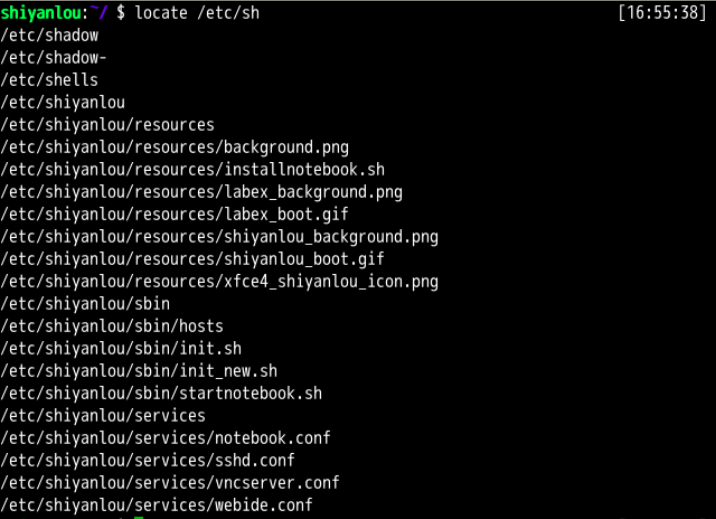
Task: Click the 16:55:38 timestamp
Action: (663, 12)
